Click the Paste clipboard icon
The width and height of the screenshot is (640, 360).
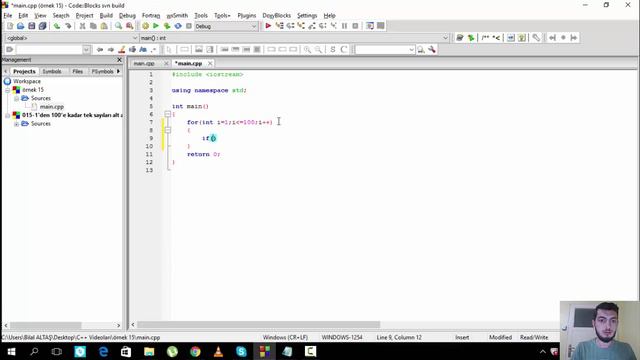pyautogui.click(x=104, y=26)
